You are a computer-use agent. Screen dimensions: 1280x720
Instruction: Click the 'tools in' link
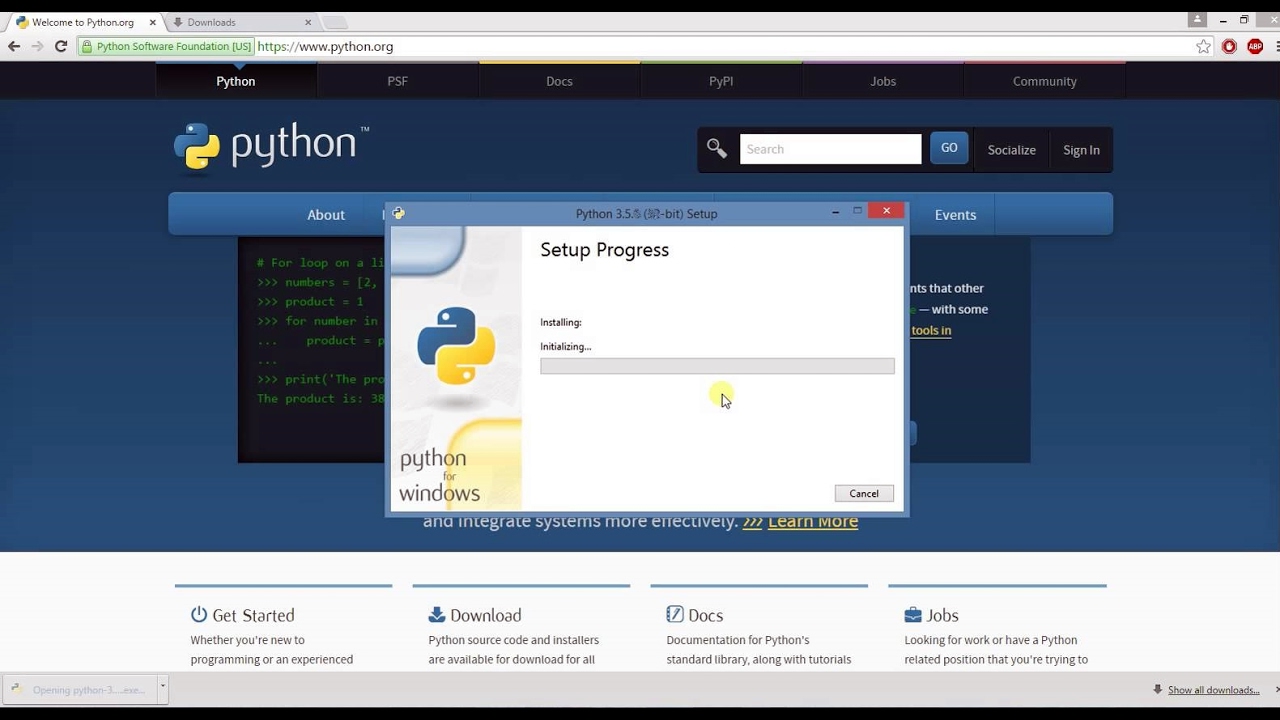point(931,330)
